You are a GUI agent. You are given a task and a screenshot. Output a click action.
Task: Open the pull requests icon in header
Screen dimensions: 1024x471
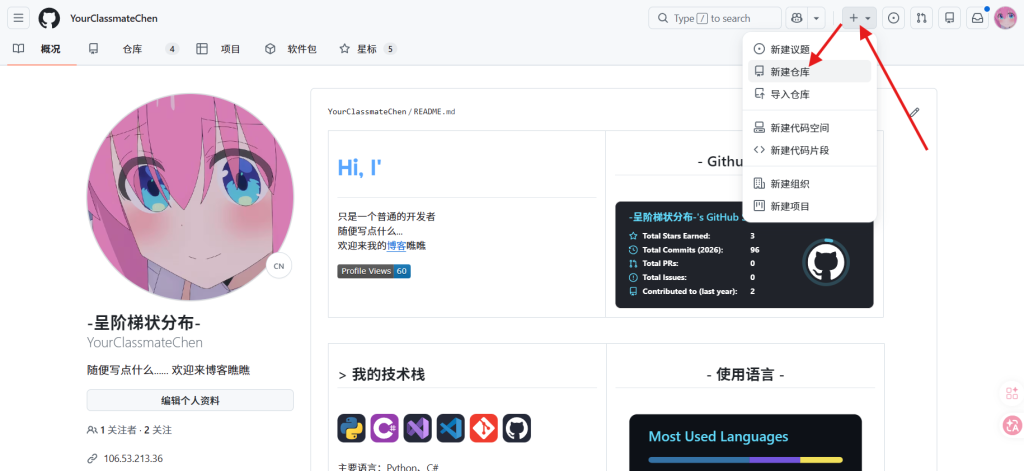[921, 18]
